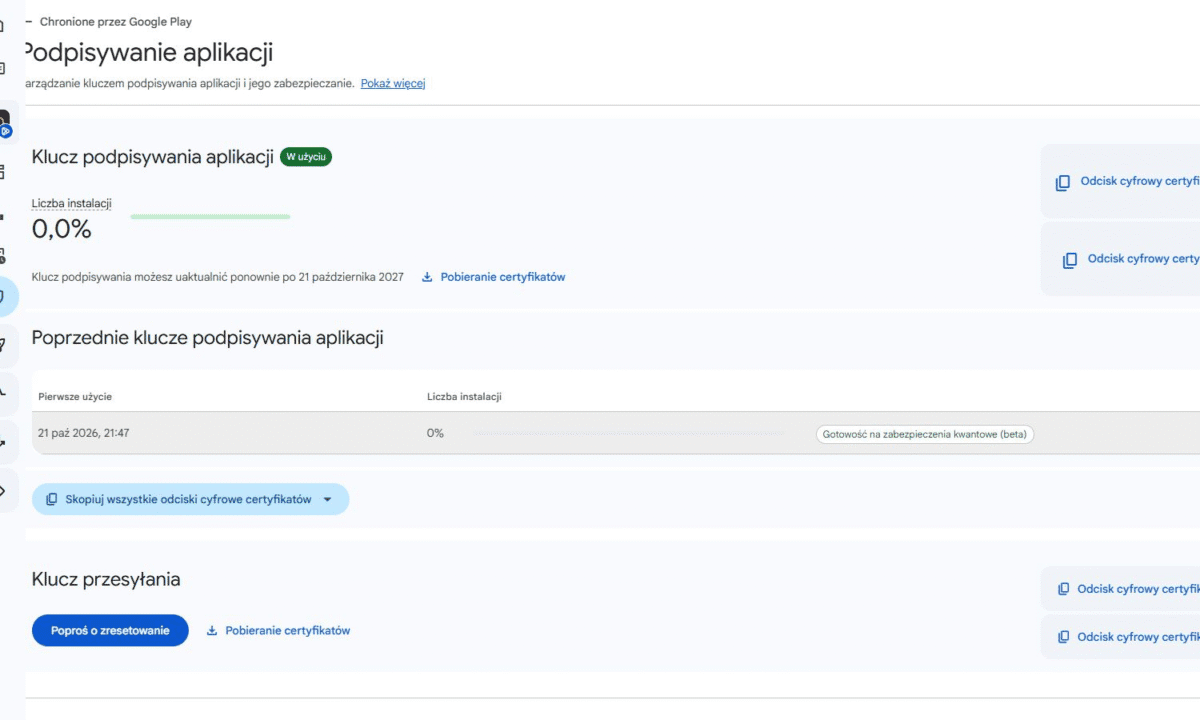Click the "Pierwsze użycie" column header
Viewport: 1200px width, 720px height.
coord(75,397)
